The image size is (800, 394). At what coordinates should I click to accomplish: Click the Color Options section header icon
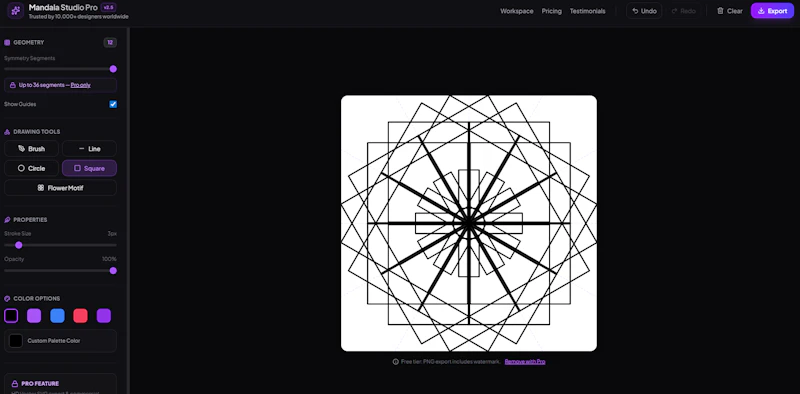coord(7,299)
